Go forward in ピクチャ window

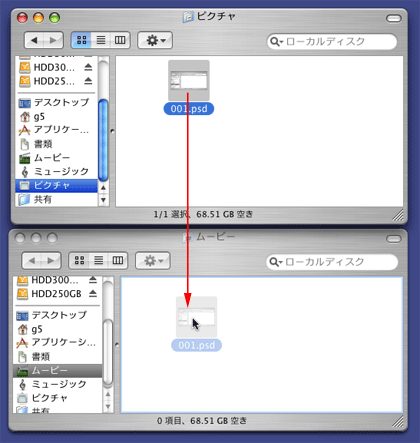tap(53, 40)
